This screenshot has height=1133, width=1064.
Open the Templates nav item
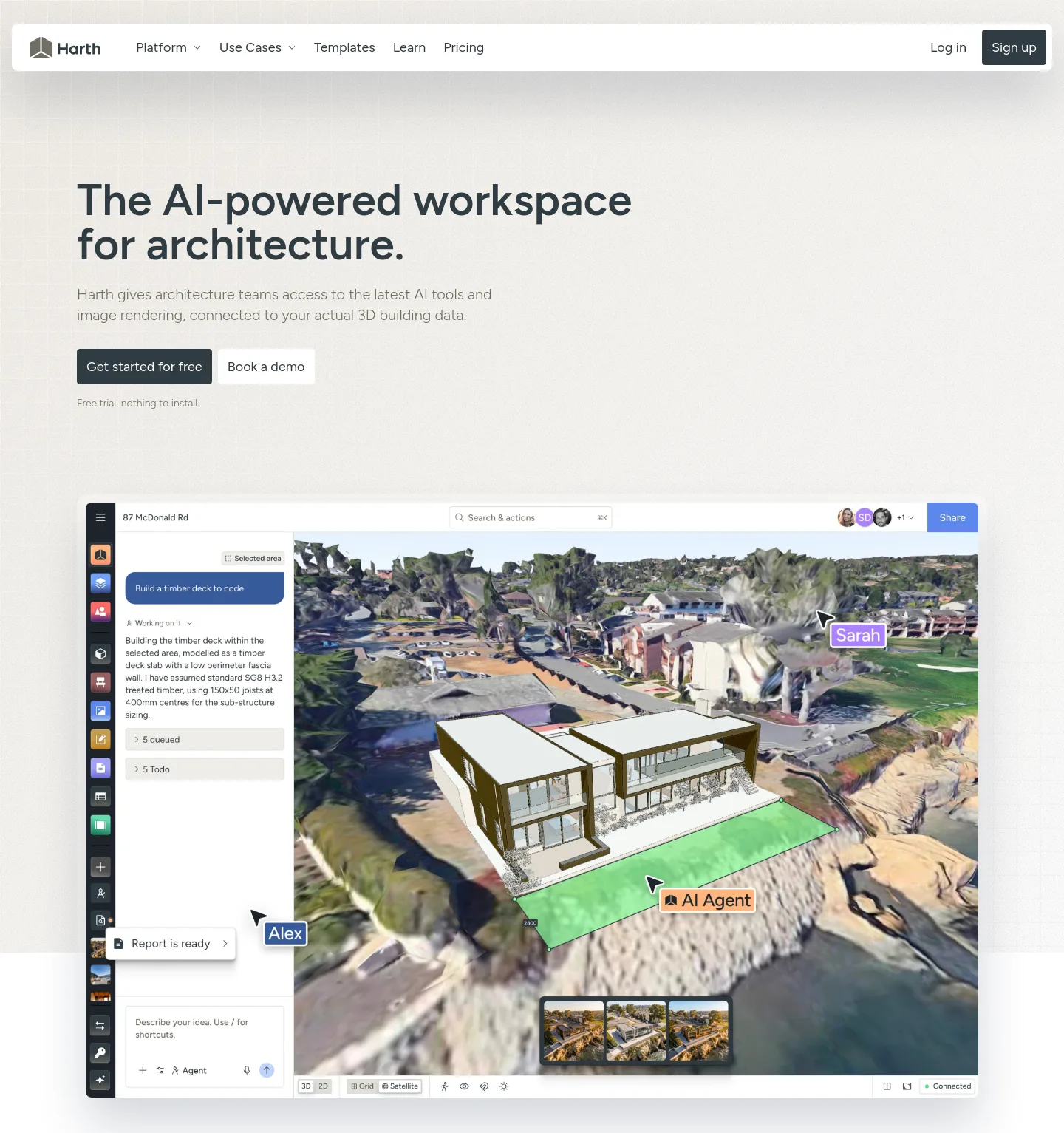point(344,47)
